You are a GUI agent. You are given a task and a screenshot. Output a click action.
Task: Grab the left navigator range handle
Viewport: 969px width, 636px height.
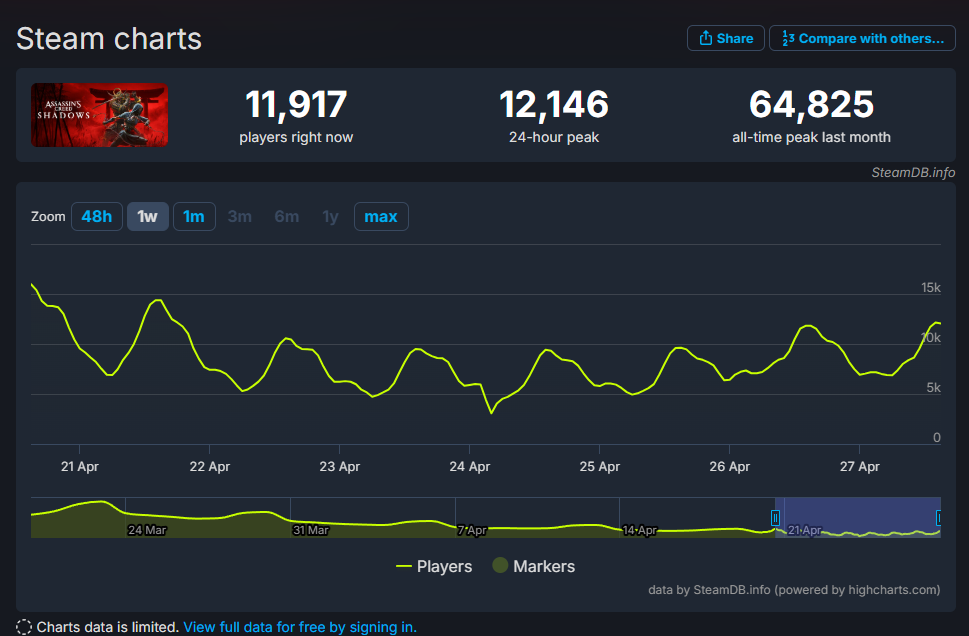tap(775, 518)
